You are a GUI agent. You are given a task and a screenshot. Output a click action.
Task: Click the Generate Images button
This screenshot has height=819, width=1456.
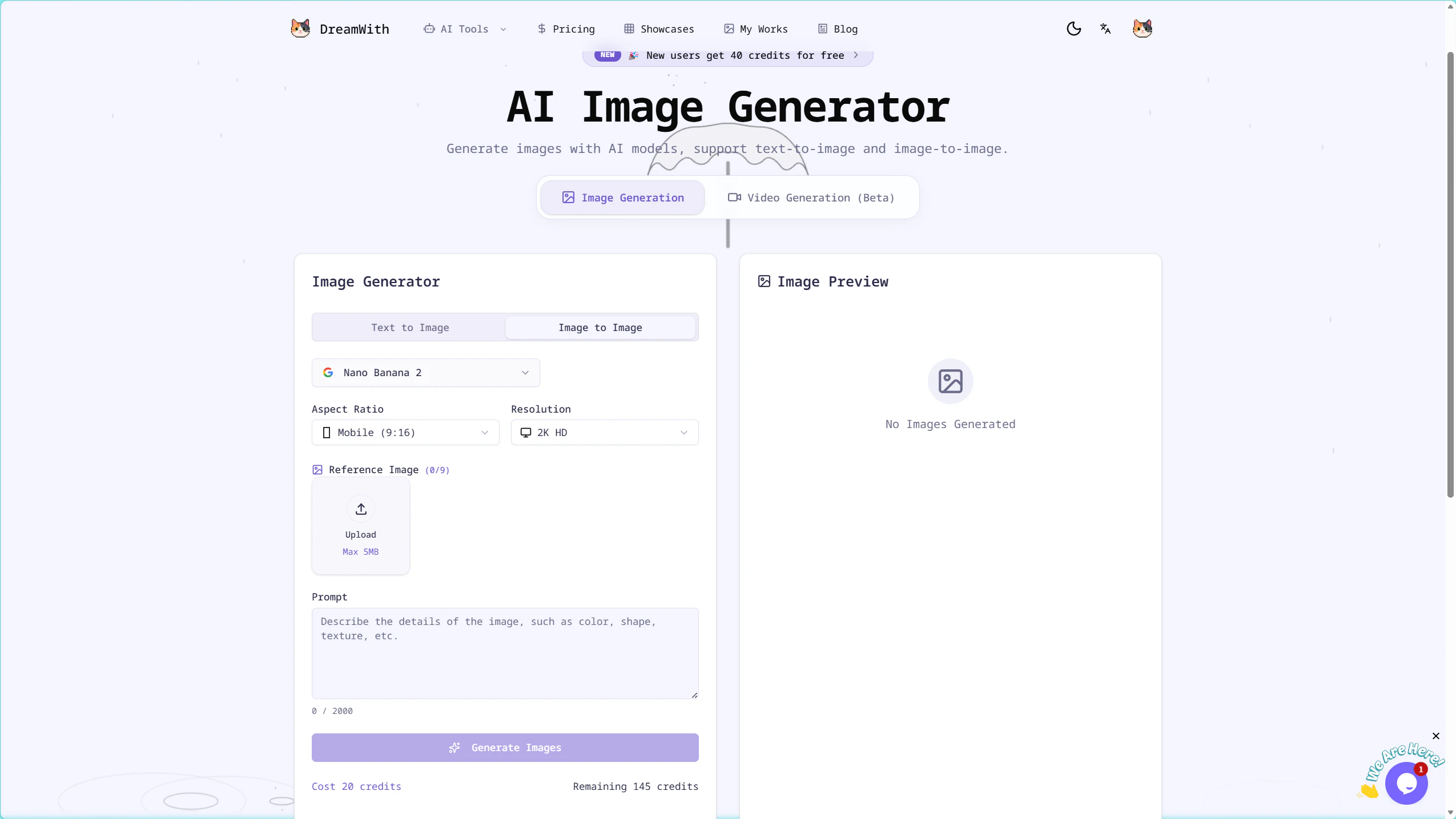click(x=505, y=748)
